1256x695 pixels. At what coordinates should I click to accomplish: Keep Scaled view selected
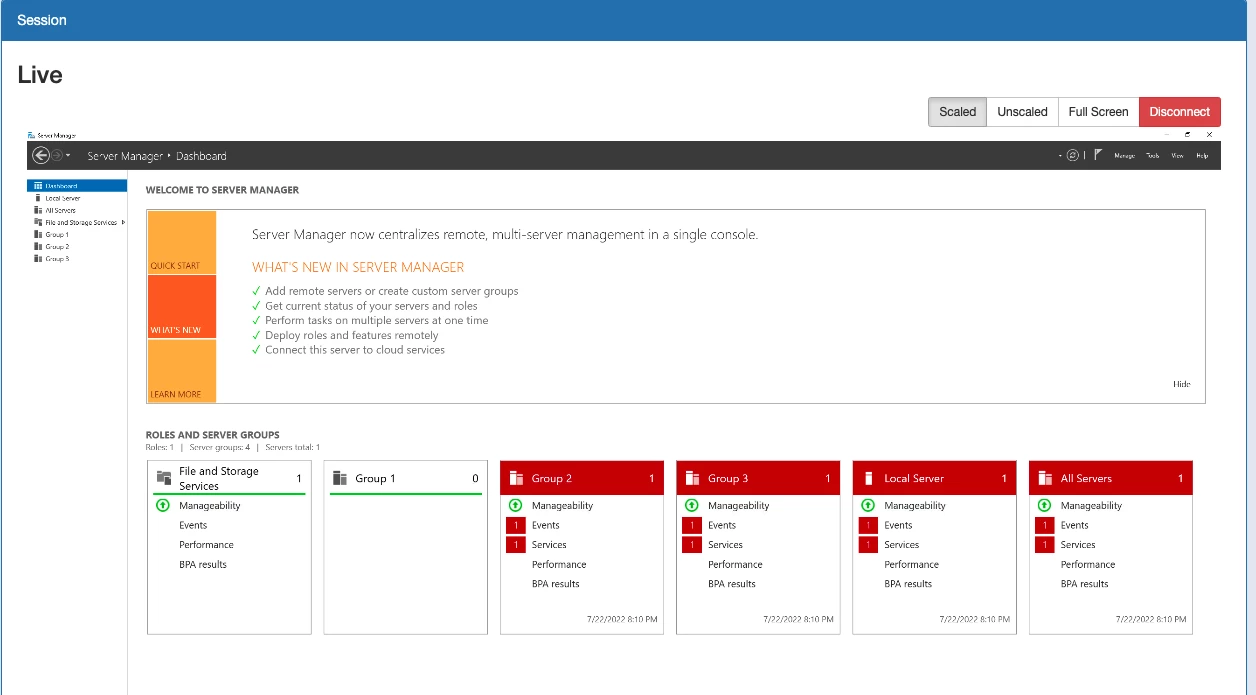(x=957, y=111)
